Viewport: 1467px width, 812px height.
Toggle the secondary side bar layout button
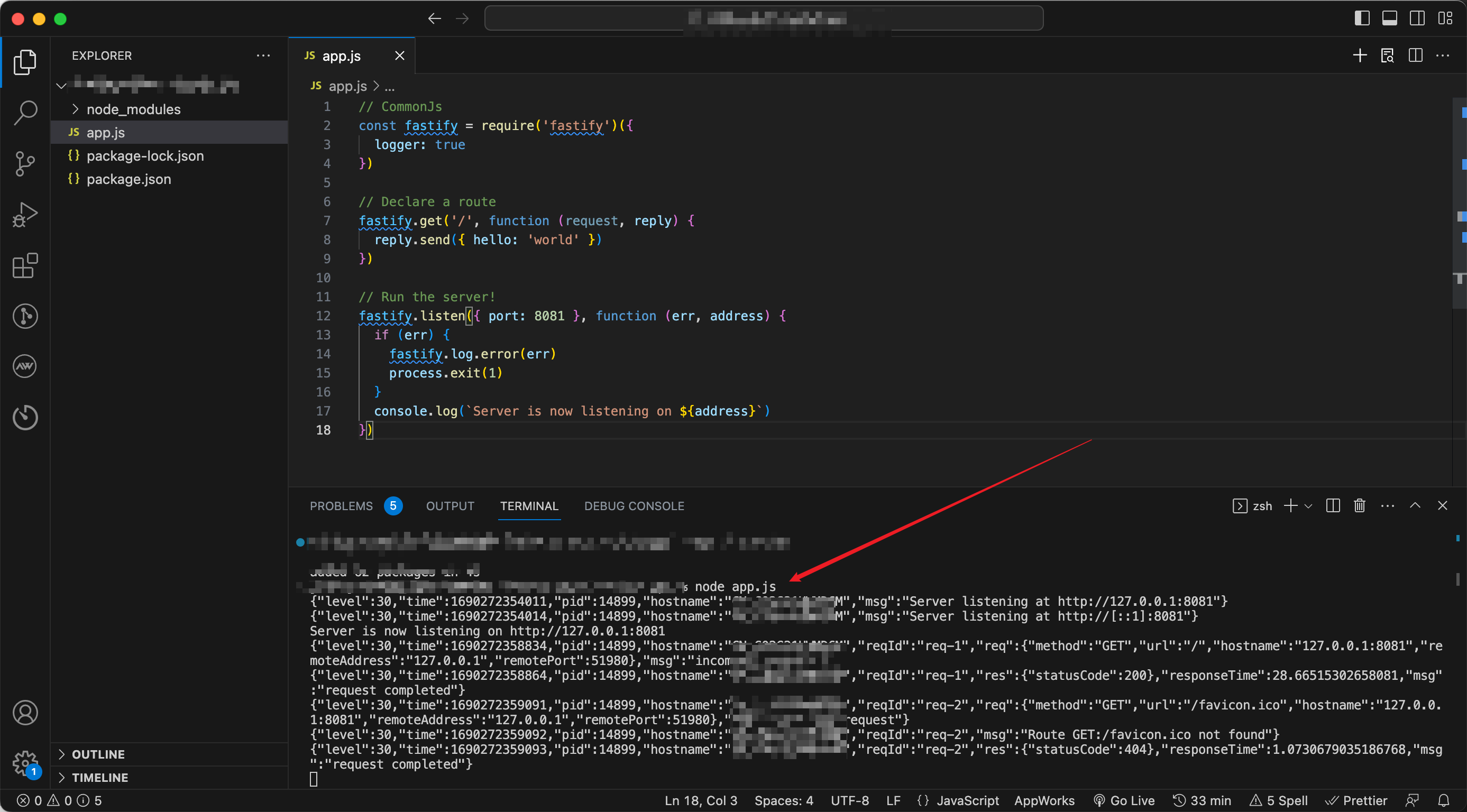point(1417,18)
